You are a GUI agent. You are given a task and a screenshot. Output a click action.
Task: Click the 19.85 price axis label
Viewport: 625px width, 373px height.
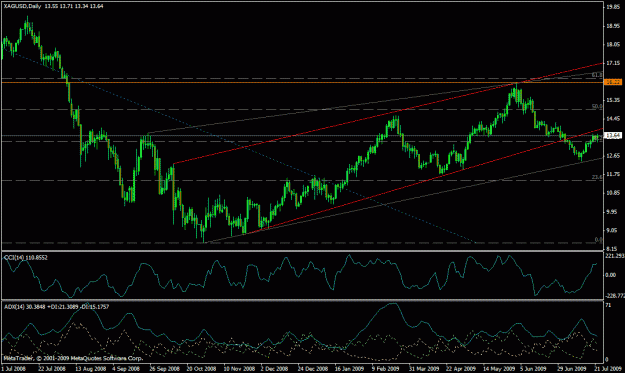[613, 7]
